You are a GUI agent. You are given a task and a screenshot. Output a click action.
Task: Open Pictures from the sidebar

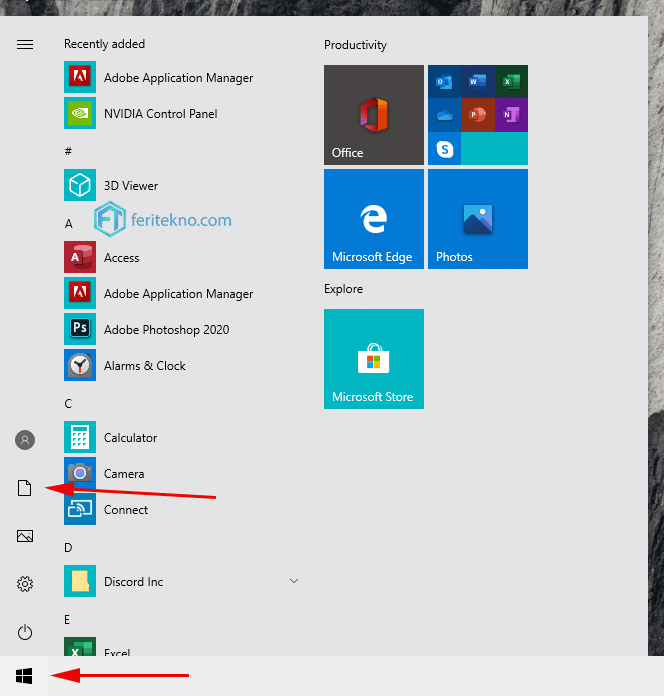point(25,536)
